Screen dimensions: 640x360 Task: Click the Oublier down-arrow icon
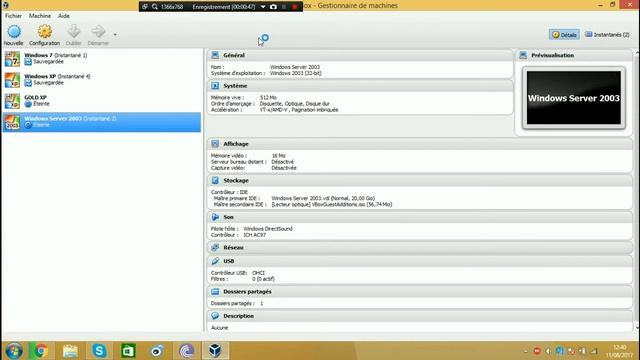tap(73, 32)
